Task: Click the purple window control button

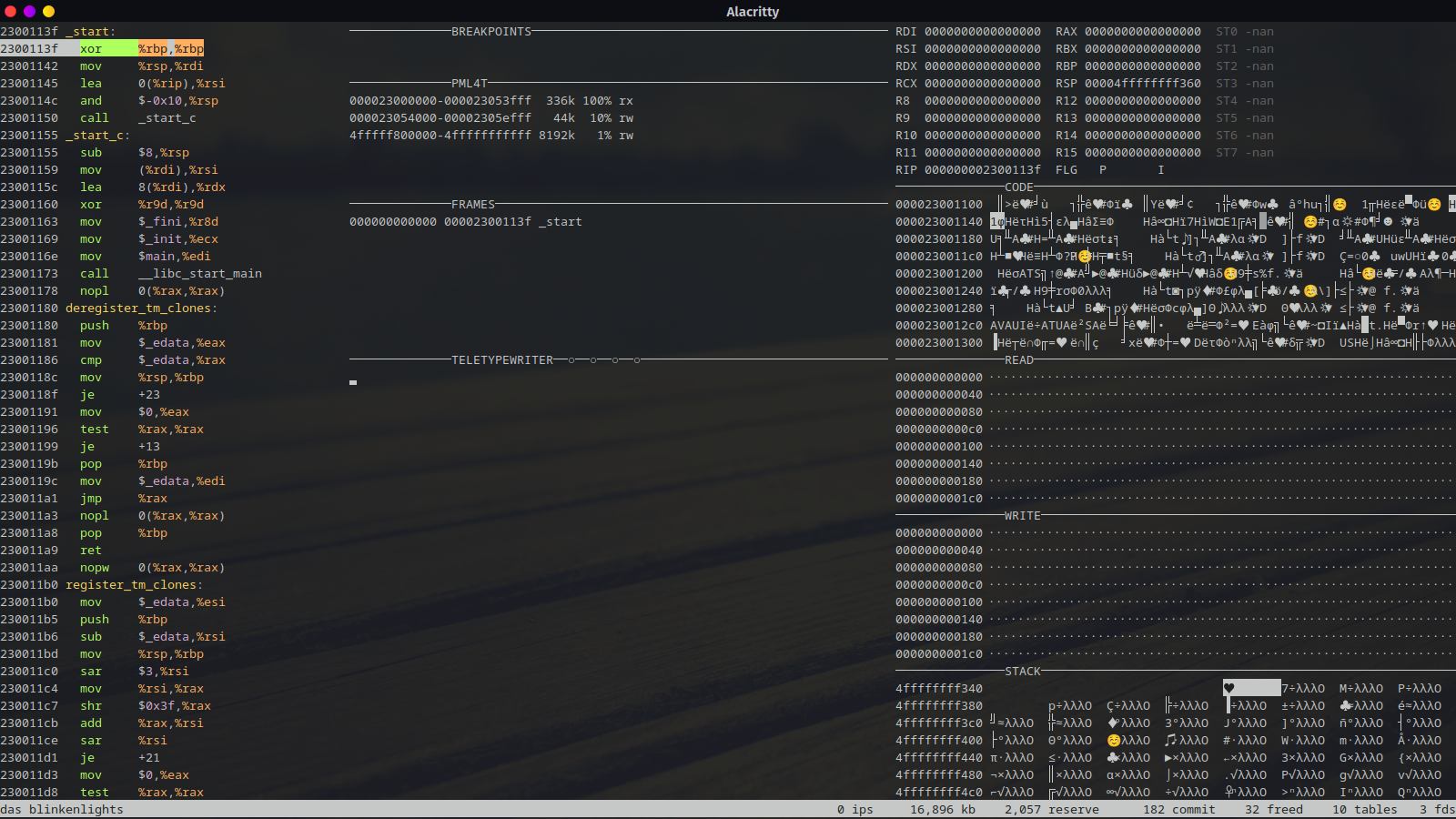Action: pos(30,11)
